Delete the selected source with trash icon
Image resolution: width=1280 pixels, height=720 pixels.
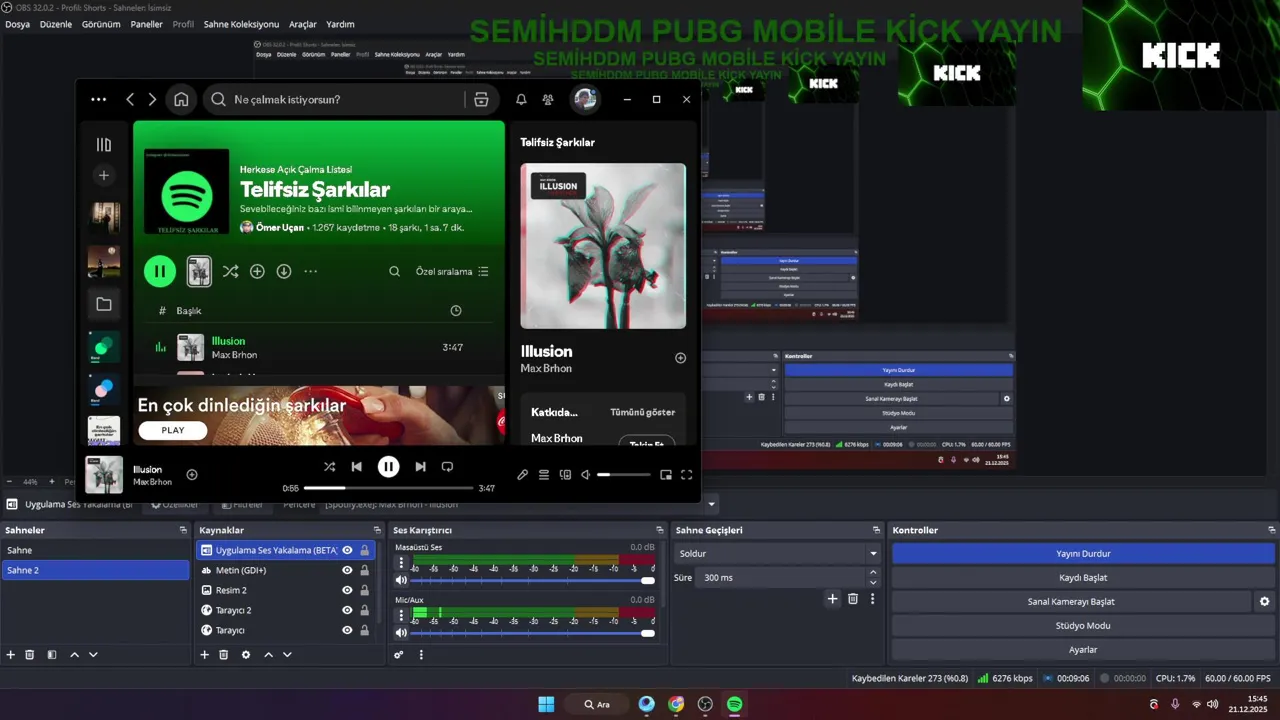pos(225,655)
